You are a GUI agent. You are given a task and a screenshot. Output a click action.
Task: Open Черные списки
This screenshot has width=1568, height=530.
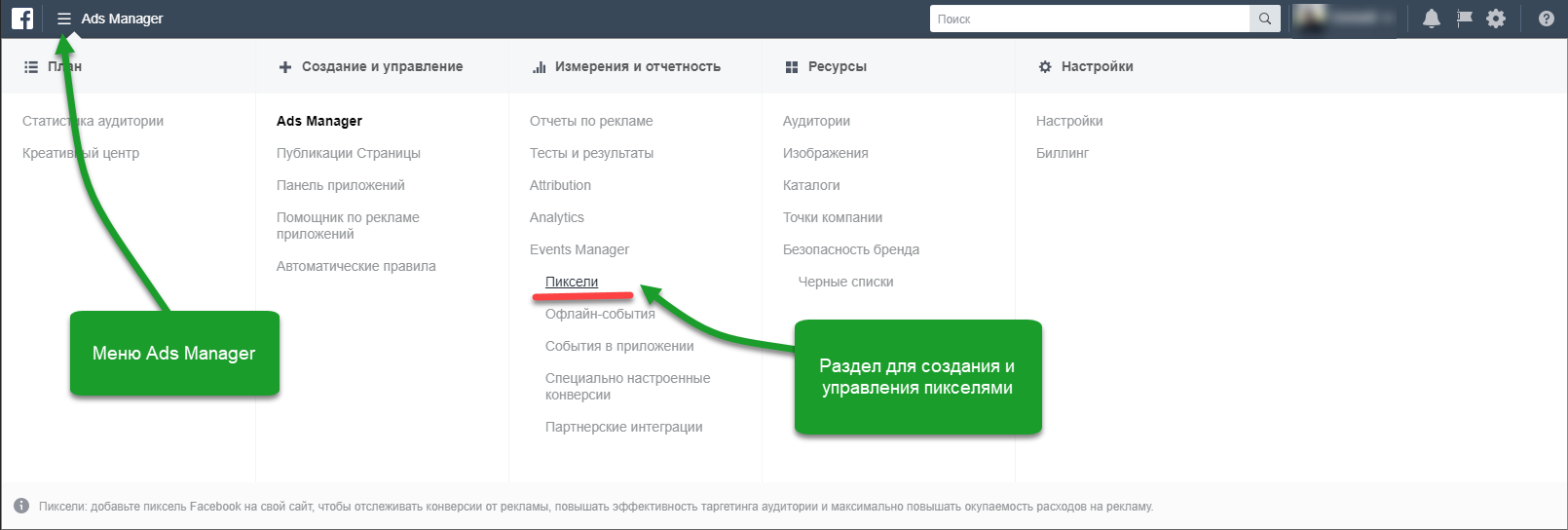tap(846, 282)
